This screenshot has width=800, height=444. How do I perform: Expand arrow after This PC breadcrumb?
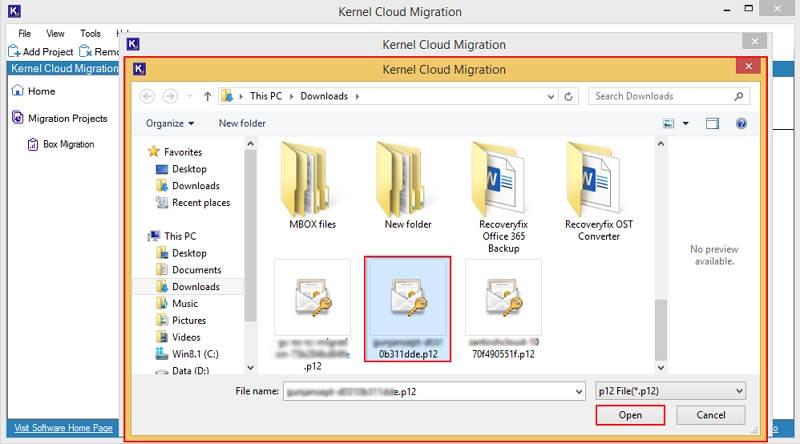(x=291, y=96)
